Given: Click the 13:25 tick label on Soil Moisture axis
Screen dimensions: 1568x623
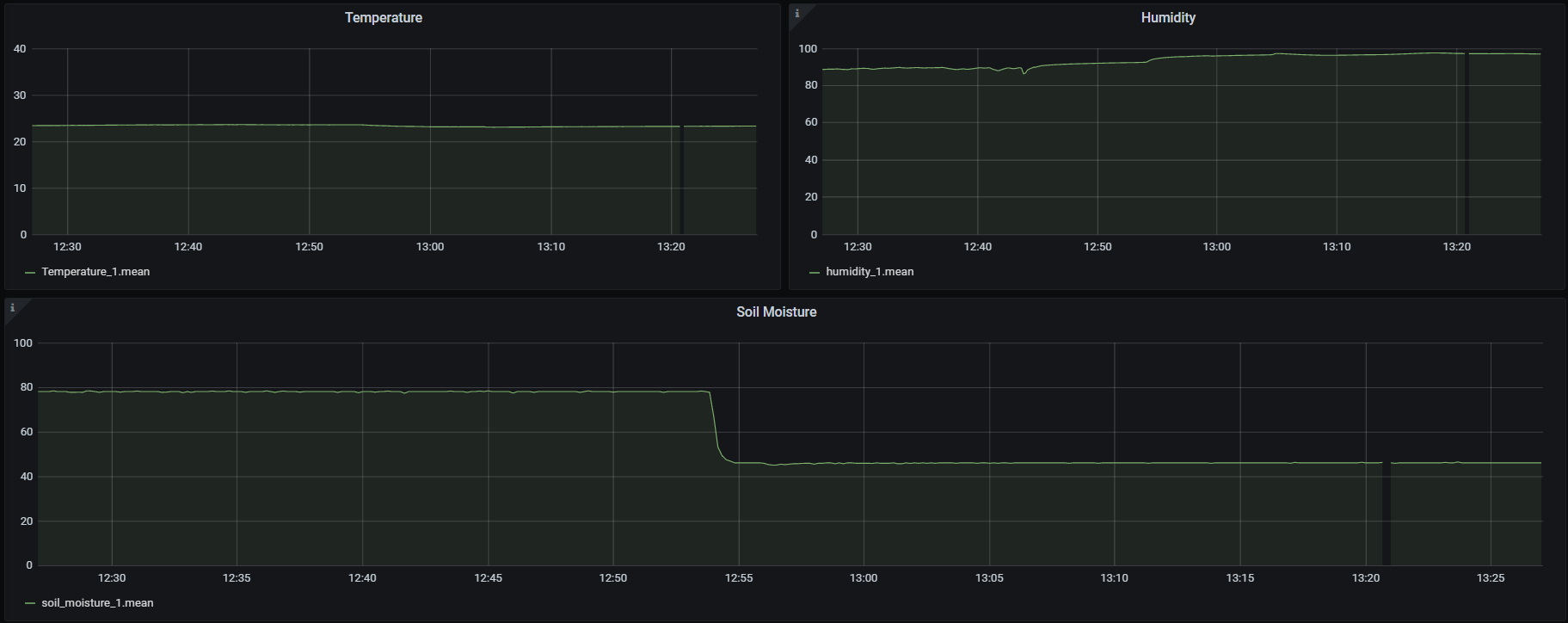Looking at the screenshot, I should click(x=1490, y=578).
